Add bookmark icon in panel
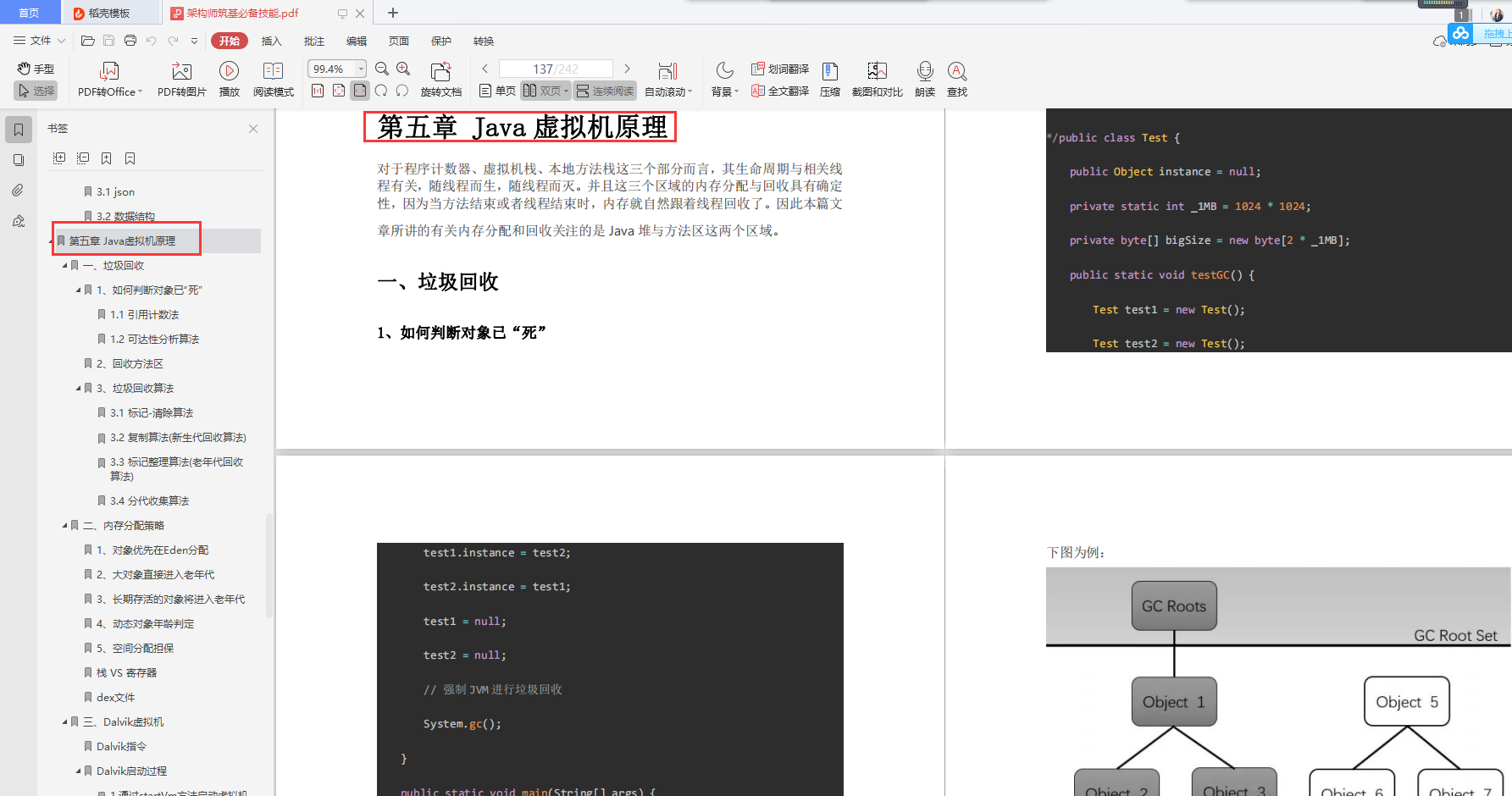 coord(106,158)
